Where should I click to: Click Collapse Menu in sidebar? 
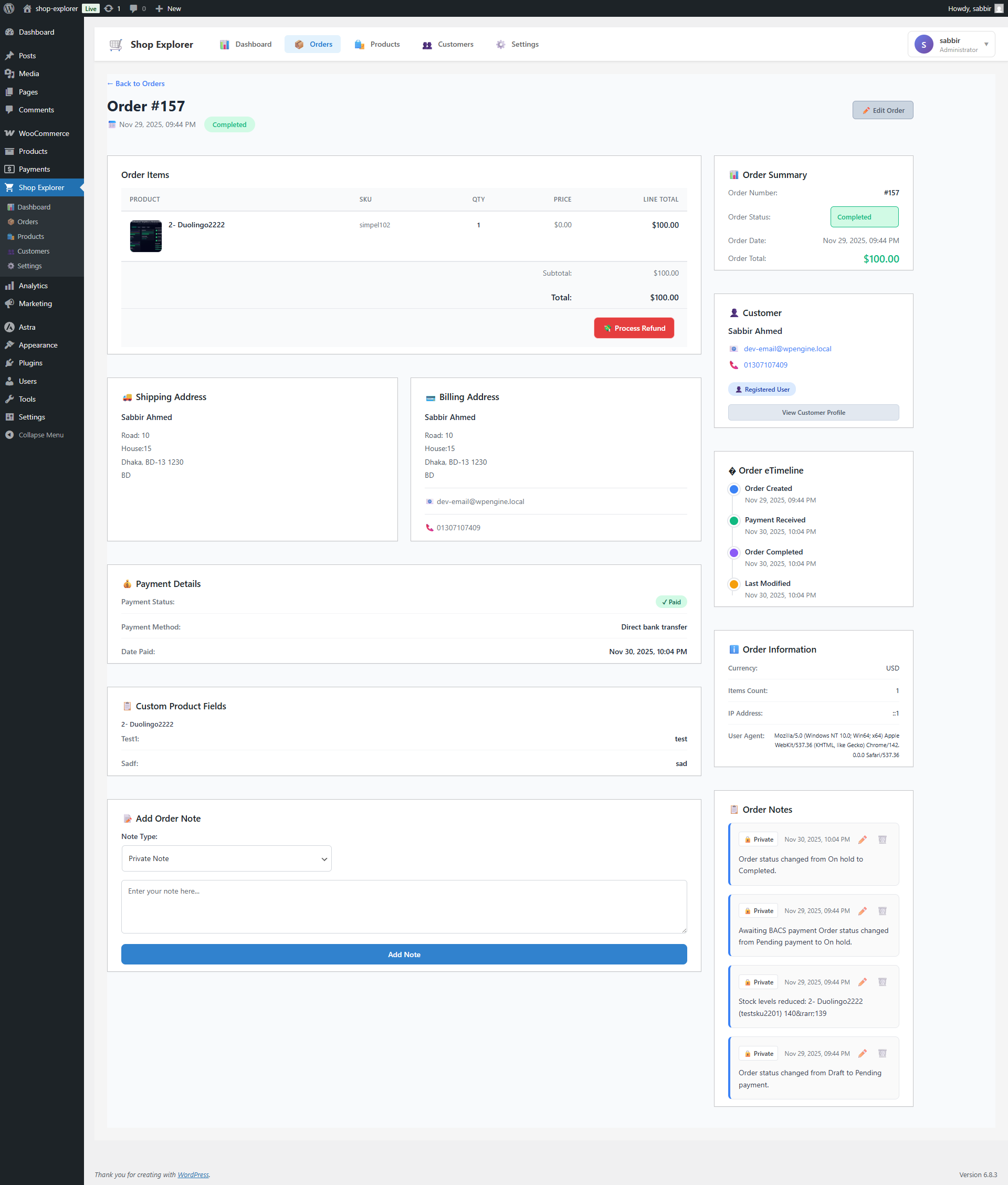[40, 435]
